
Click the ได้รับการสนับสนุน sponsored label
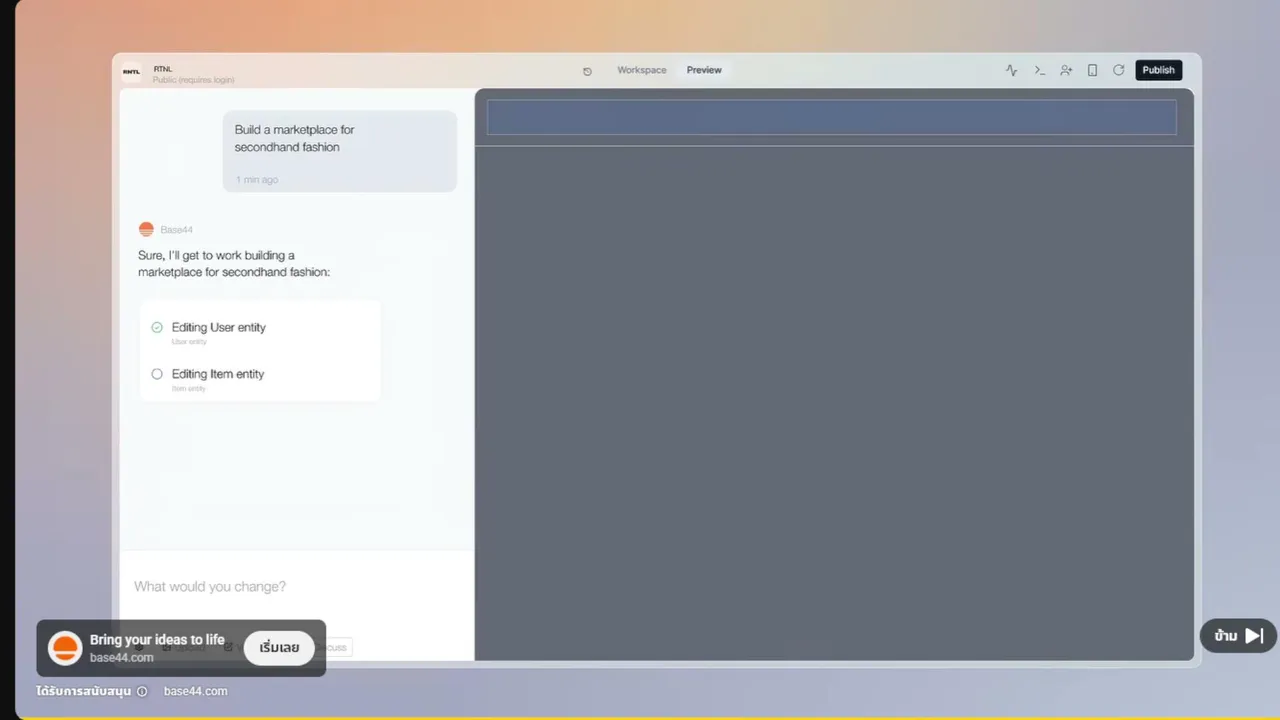83,691
